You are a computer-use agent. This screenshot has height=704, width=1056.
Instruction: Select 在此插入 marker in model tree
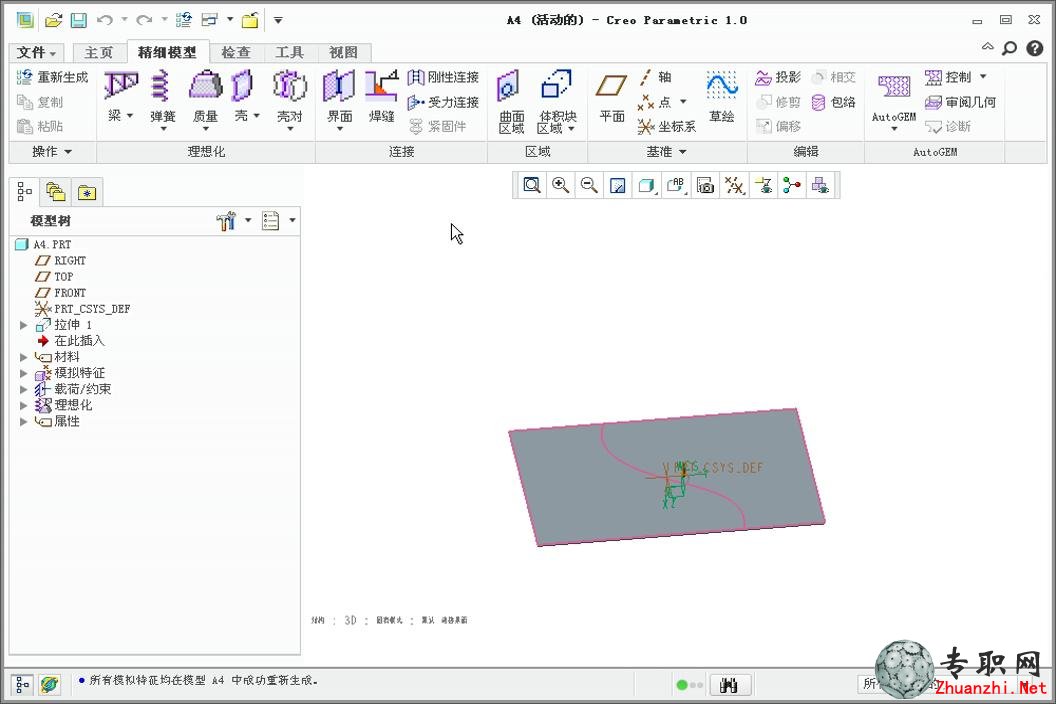[71, 341]
